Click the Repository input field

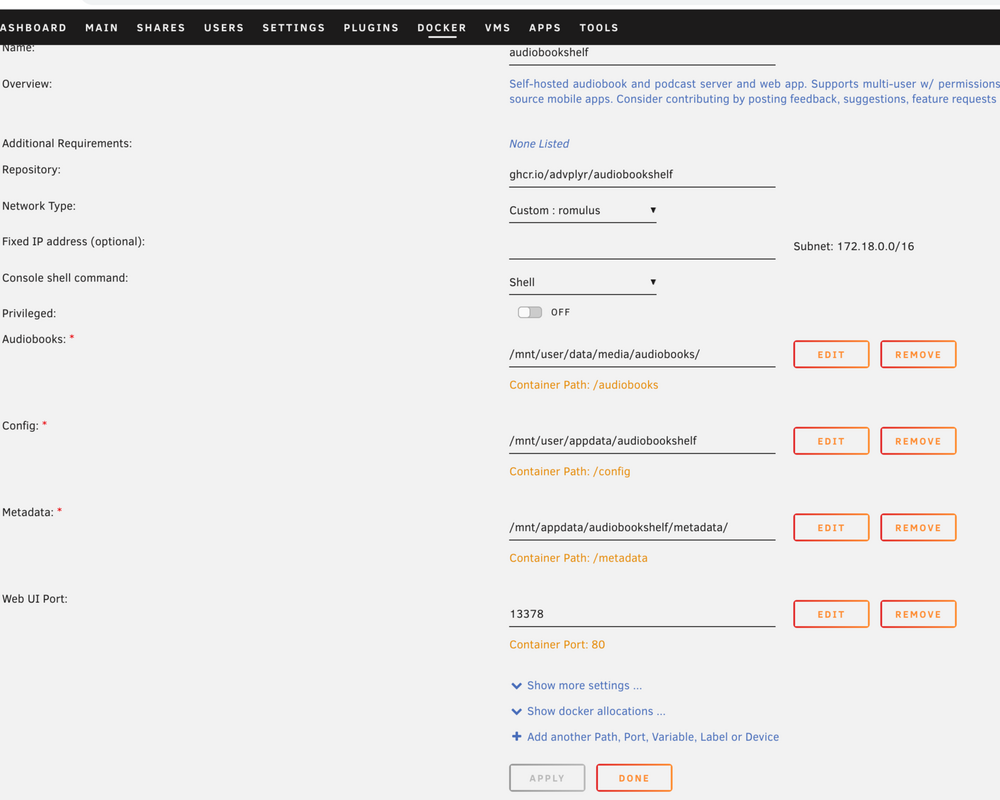pos(642,175)
